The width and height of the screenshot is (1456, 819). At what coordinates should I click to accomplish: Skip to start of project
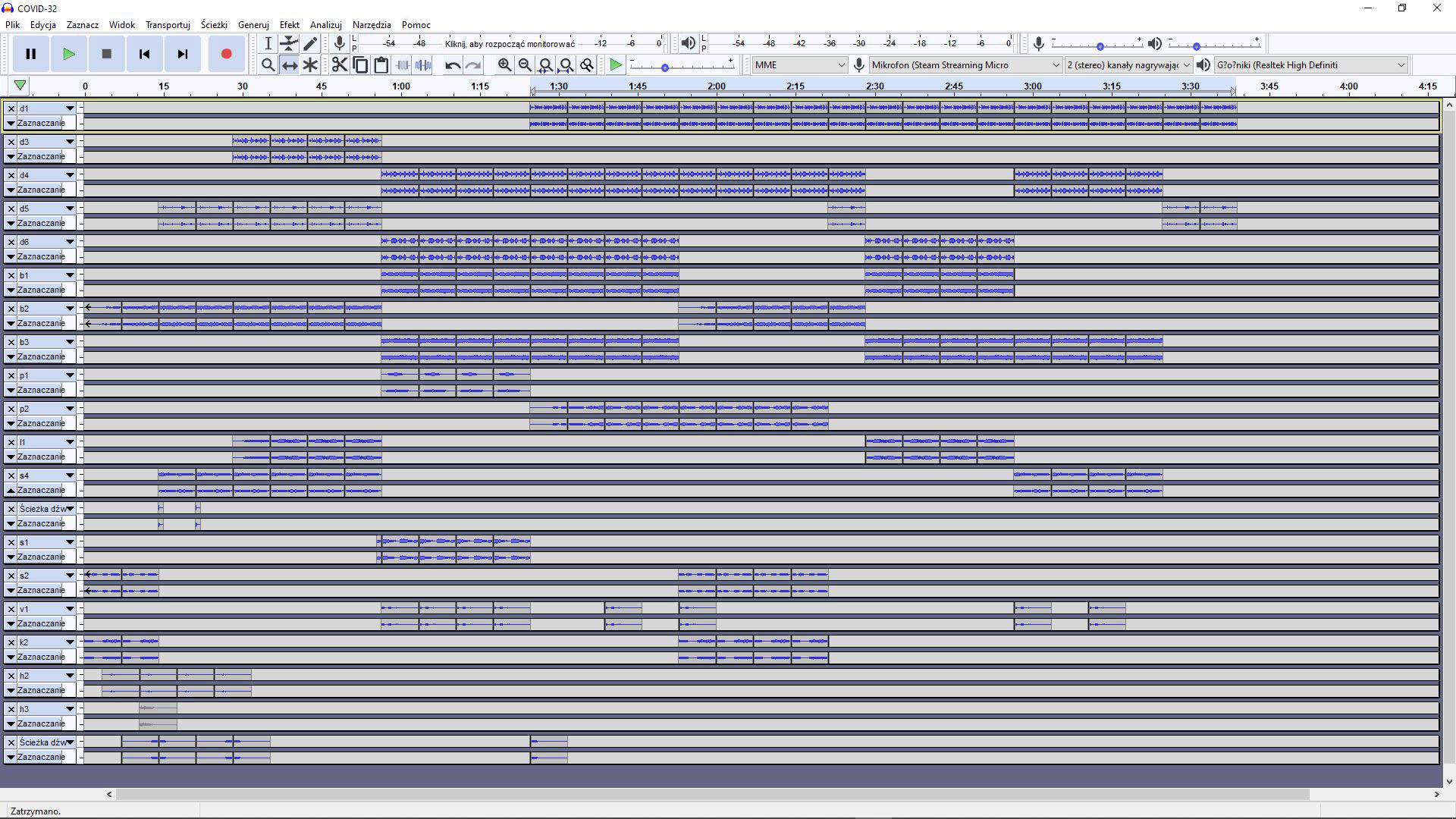pyautogui.click(x=144, y=54)
